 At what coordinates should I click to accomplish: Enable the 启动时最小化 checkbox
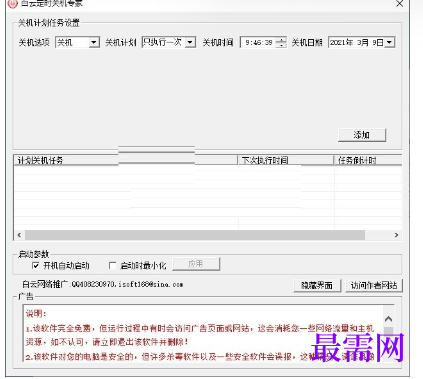click(x=112, y=266)
